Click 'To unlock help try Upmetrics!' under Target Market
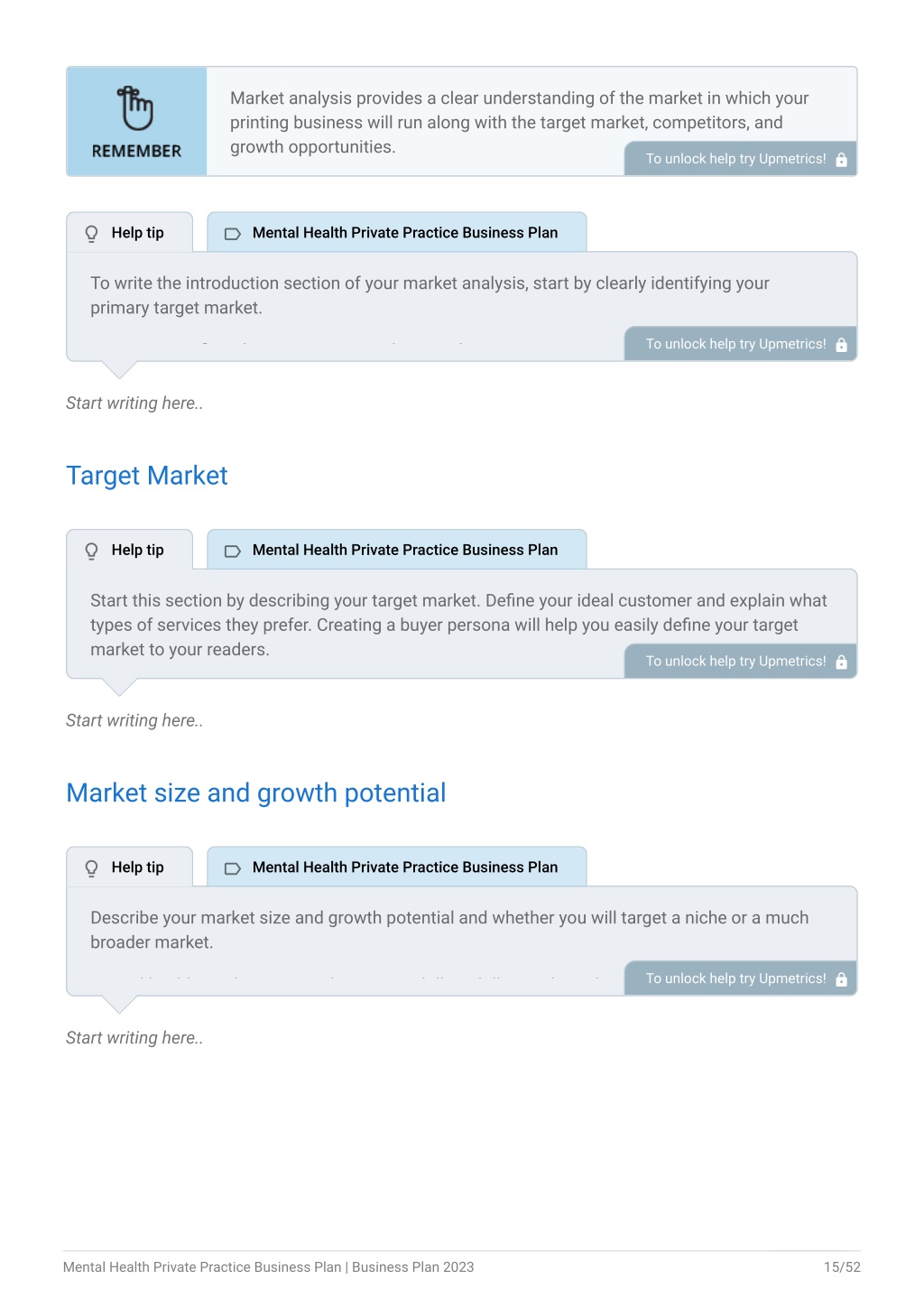 click(741, 662)
